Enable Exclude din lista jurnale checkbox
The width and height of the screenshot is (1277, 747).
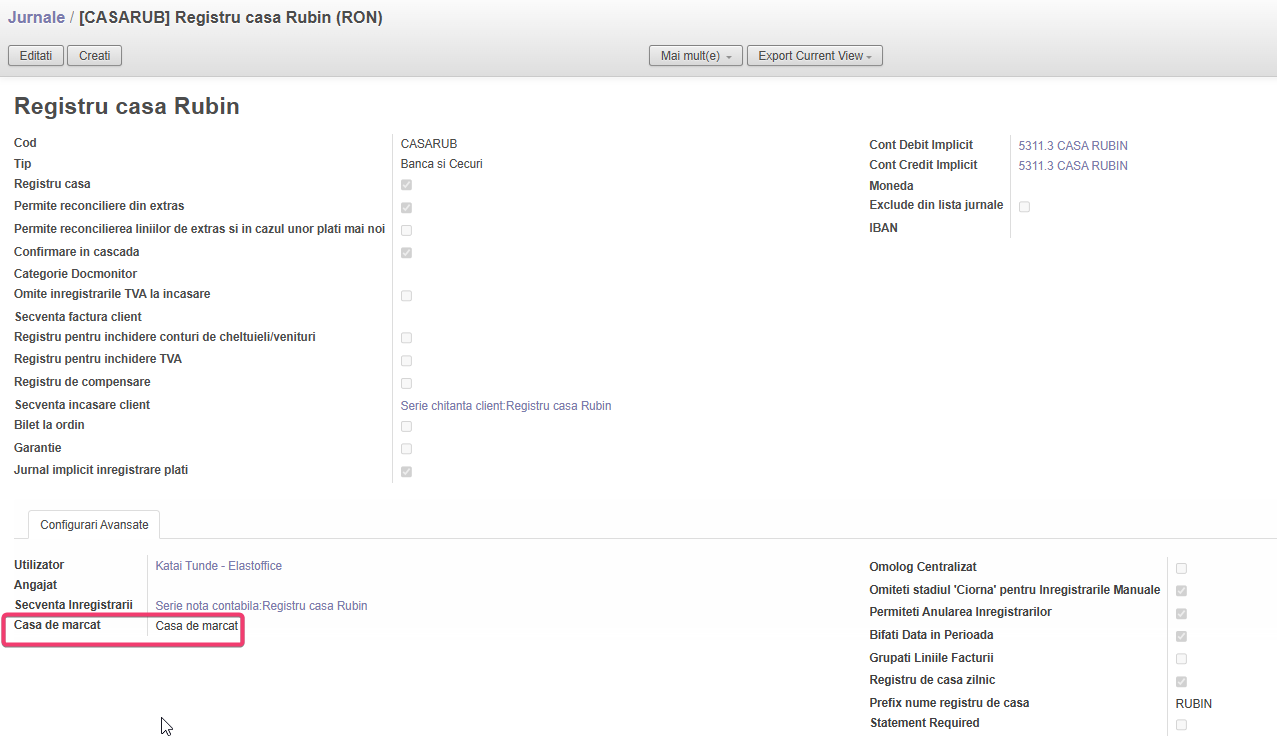coord(1024,207)
